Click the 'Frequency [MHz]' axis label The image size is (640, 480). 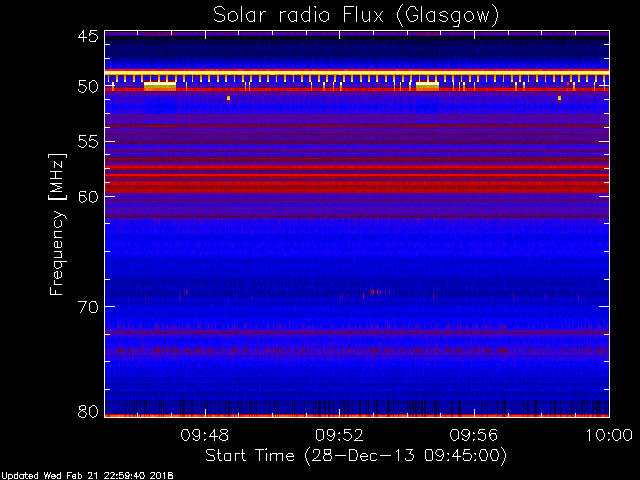[57, 224]
